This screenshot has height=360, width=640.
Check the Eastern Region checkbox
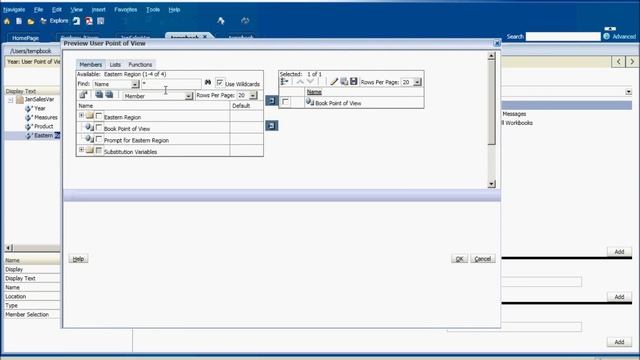(x=99, y=116)
